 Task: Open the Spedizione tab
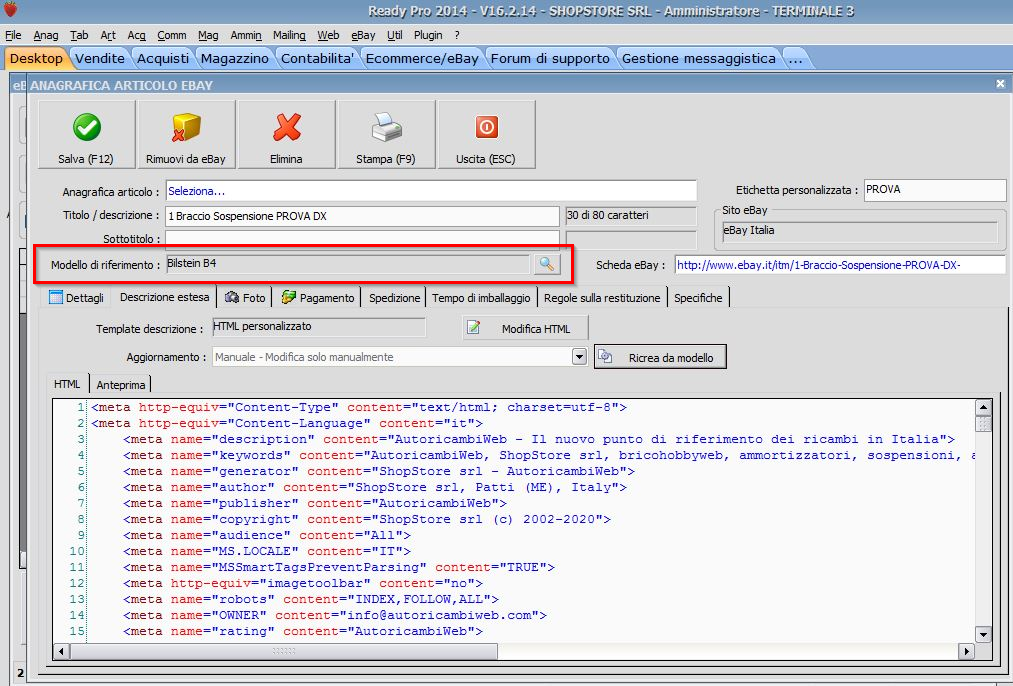(394, 298)
